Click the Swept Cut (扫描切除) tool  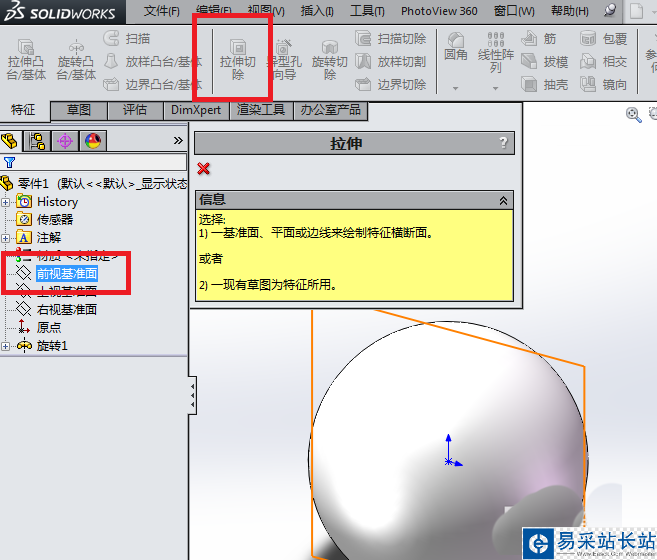pos(391,39)
